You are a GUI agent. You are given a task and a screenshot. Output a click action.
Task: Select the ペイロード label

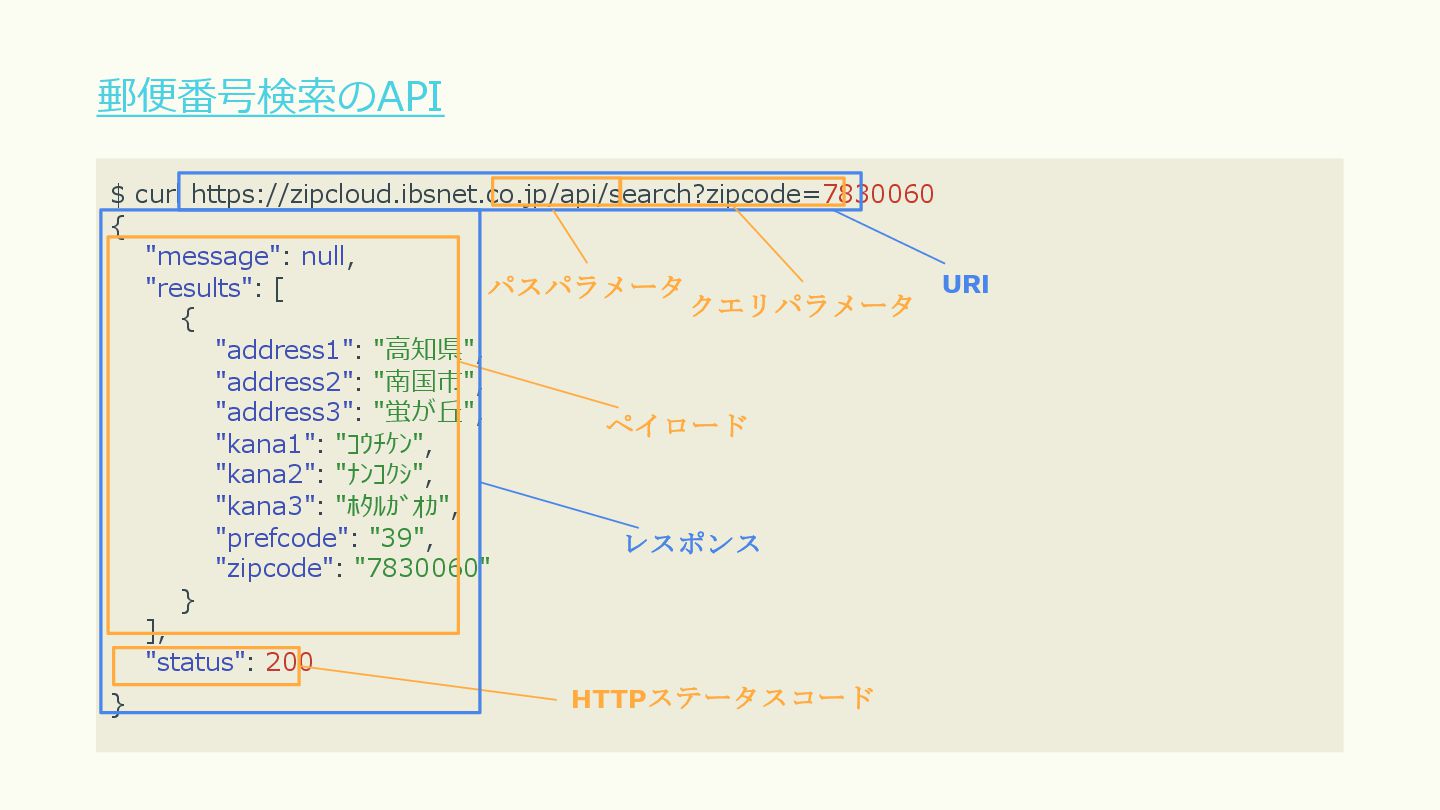[677, 424]
